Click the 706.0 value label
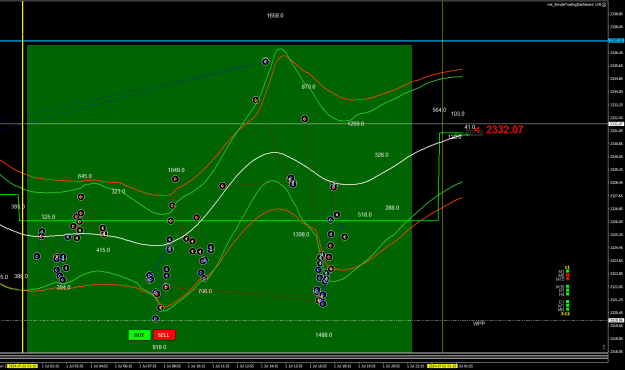 (x=205, y=291)
